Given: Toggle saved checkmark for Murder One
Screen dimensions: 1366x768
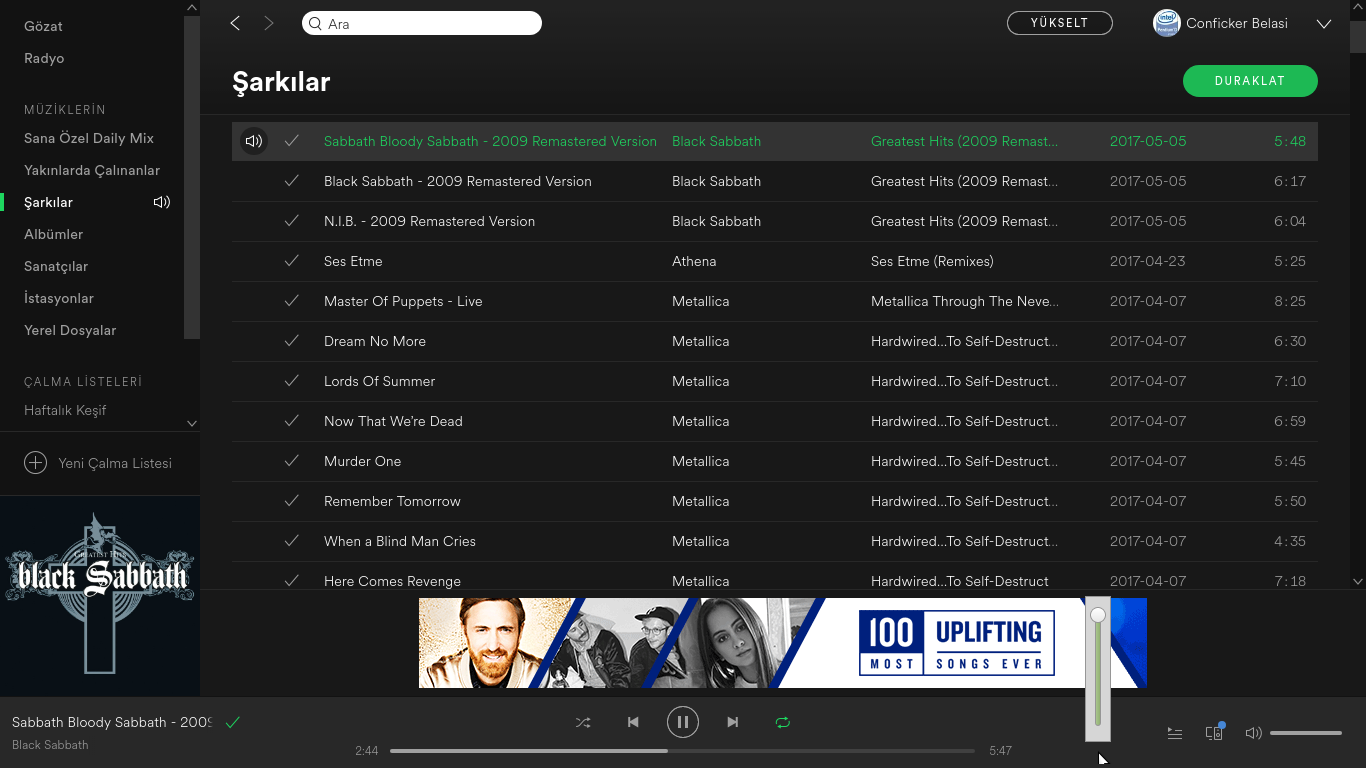Looking at the screenshot, I should 292,461.
